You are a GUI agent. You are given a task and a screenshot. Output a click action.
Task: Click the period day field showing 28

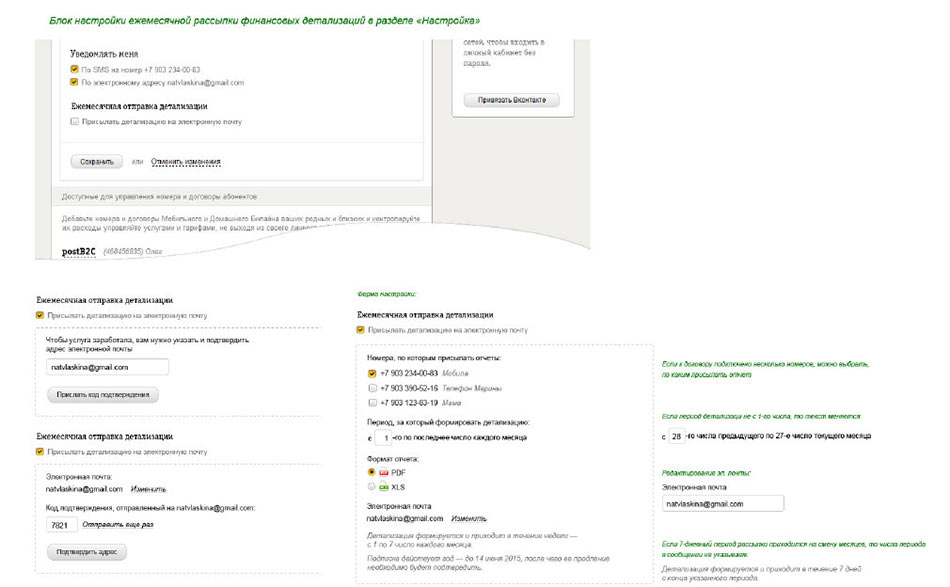pos(676,437)
